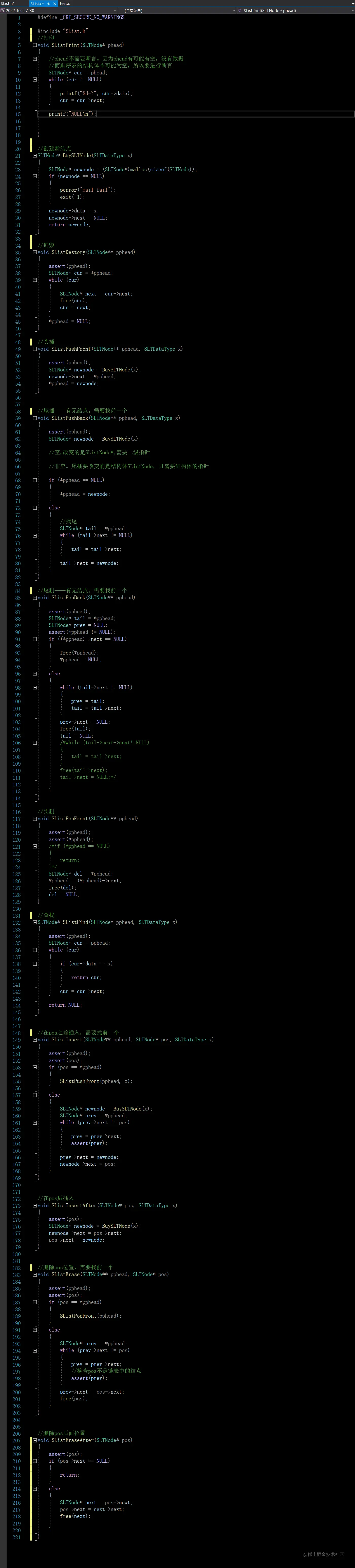Click the return newnode; line
355x1568 pixels.
[x=69, y=225]
